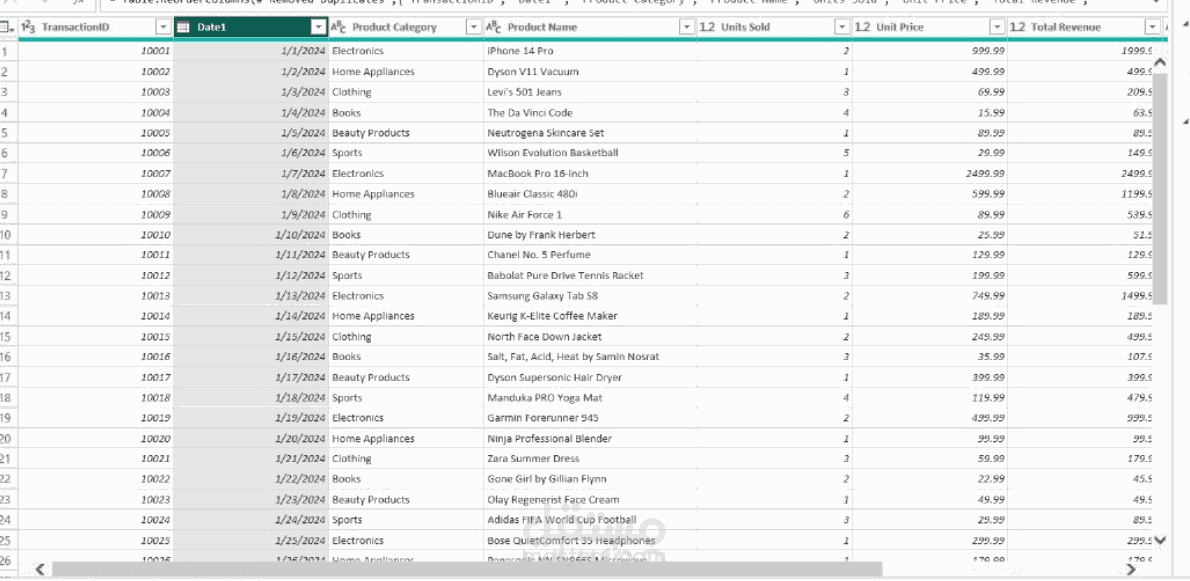Select row number 13
The width and height of the screenshot is (1190, 581).
[x=8, y=296]
